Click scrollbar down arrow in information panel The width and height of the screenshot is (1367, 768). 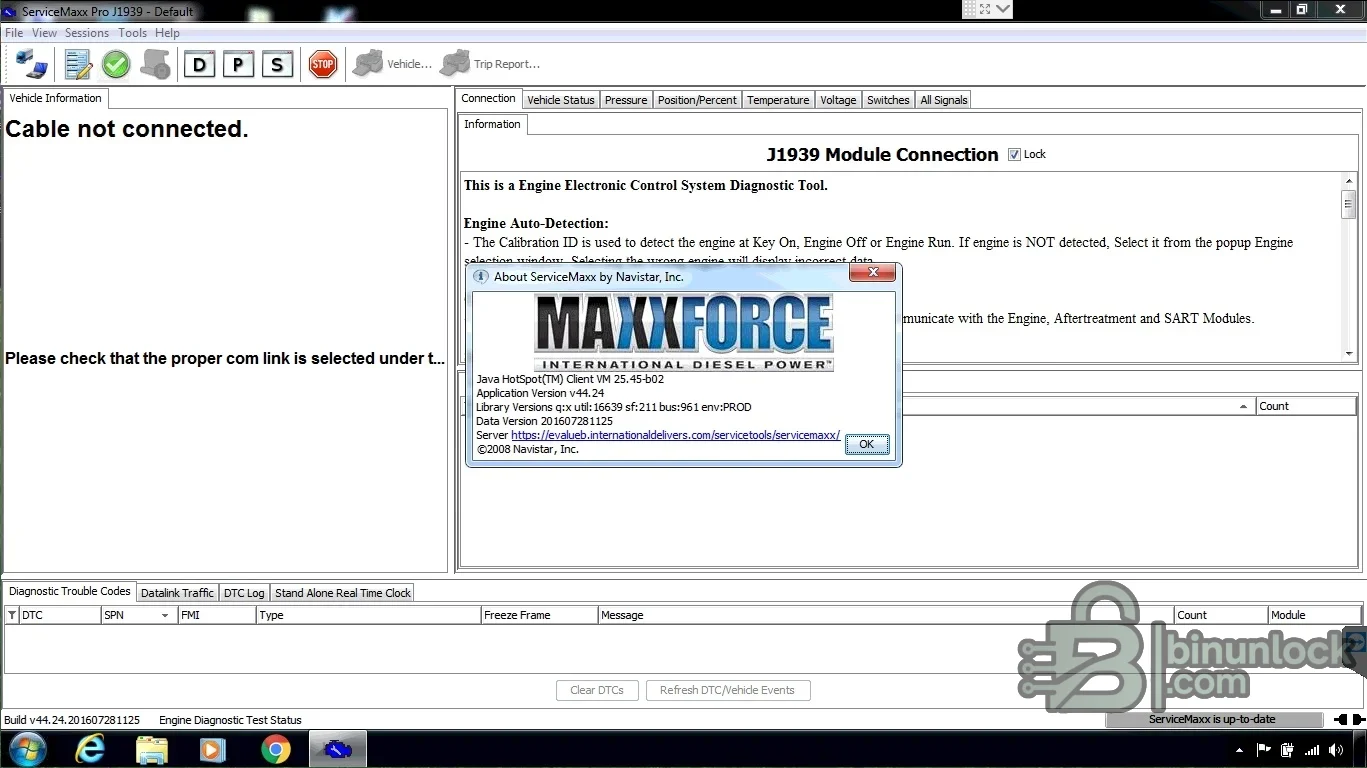[x=1348, y=353]
